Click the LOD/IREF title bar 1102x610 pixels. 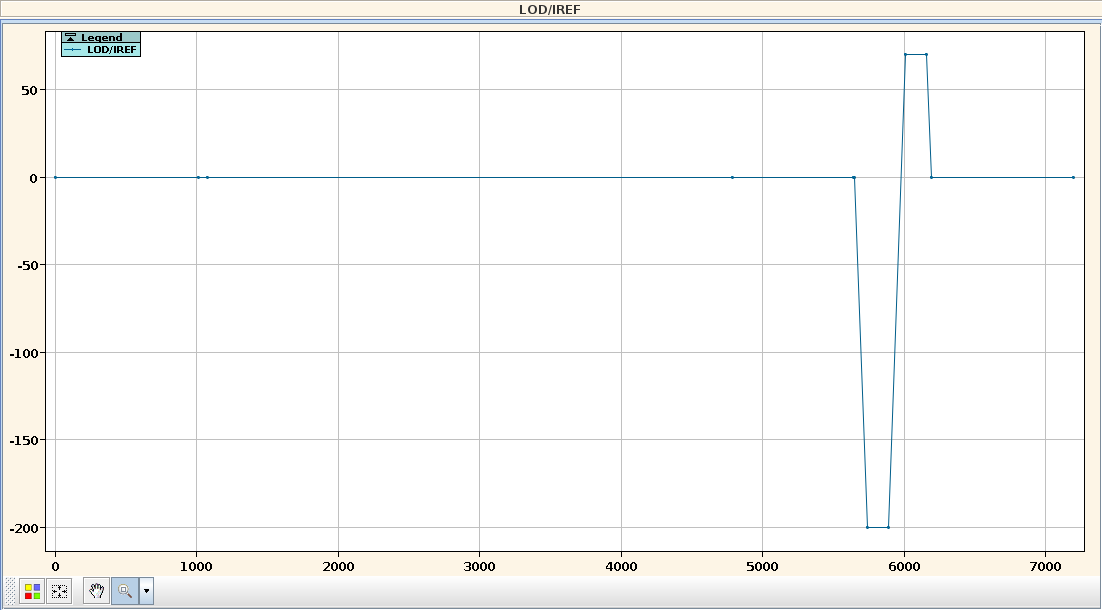[550, 9]
